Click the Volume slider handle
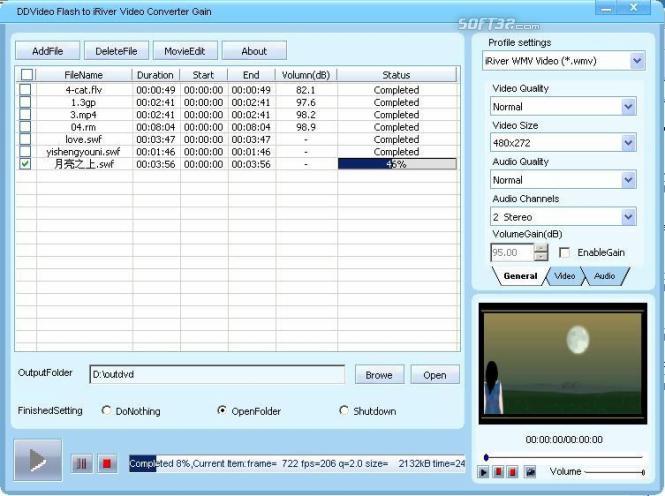Image resolution: width=665 pixels, height=496 pixels. pyautogui.click(x=643, y=472)
